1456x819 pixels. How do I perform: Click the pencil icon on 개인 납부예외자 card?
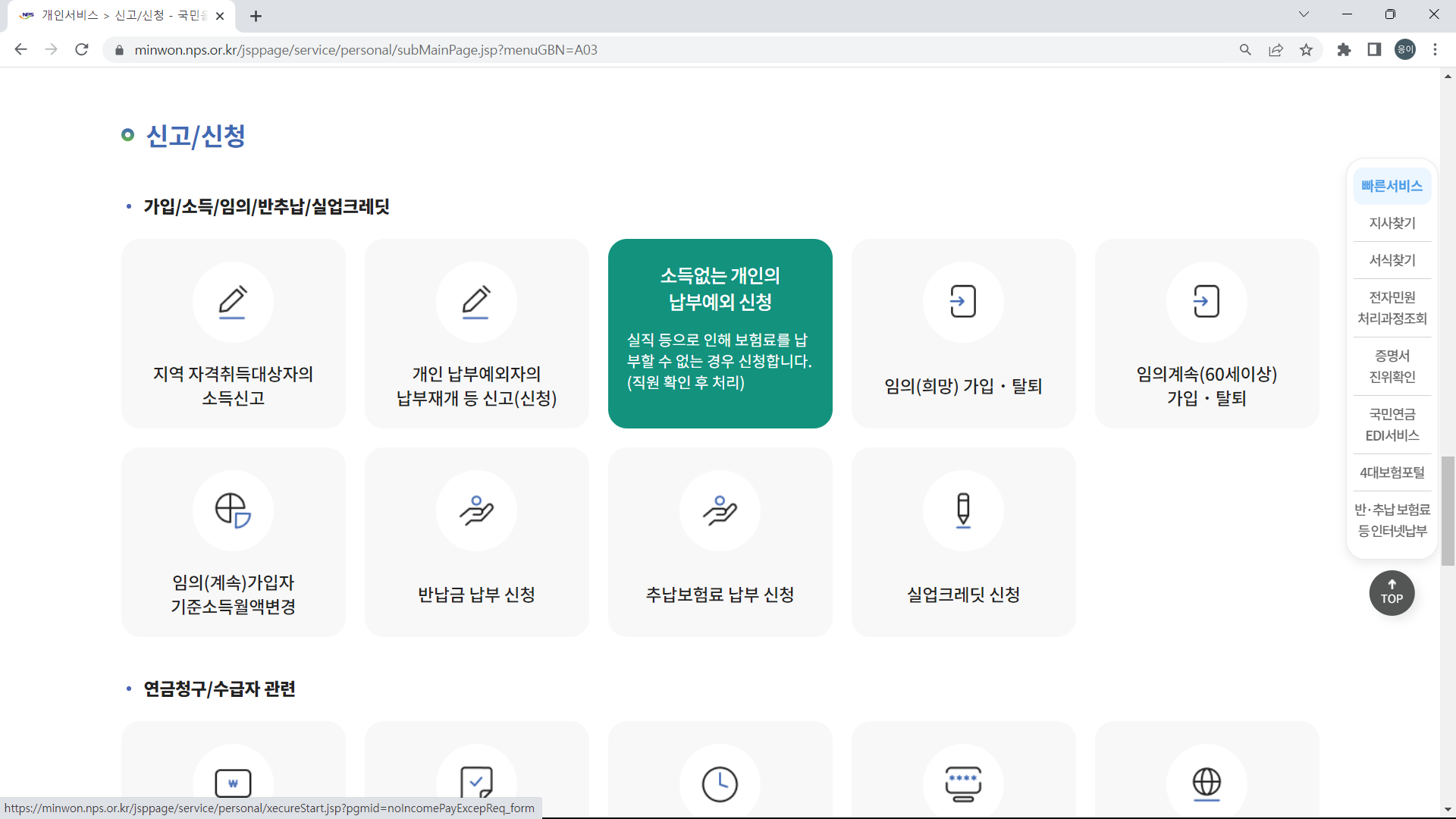477,302
